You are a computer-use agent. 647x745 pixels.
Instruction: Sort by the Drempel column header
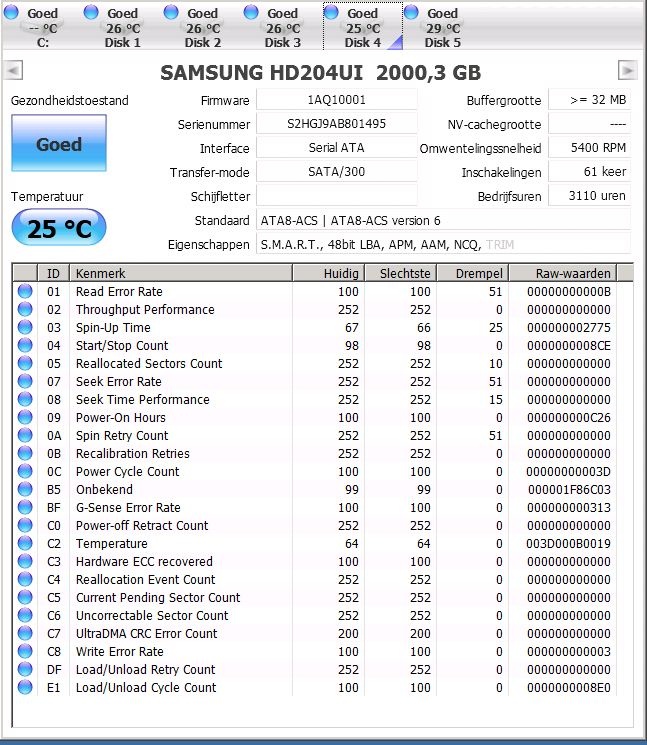tap(473, 273)
